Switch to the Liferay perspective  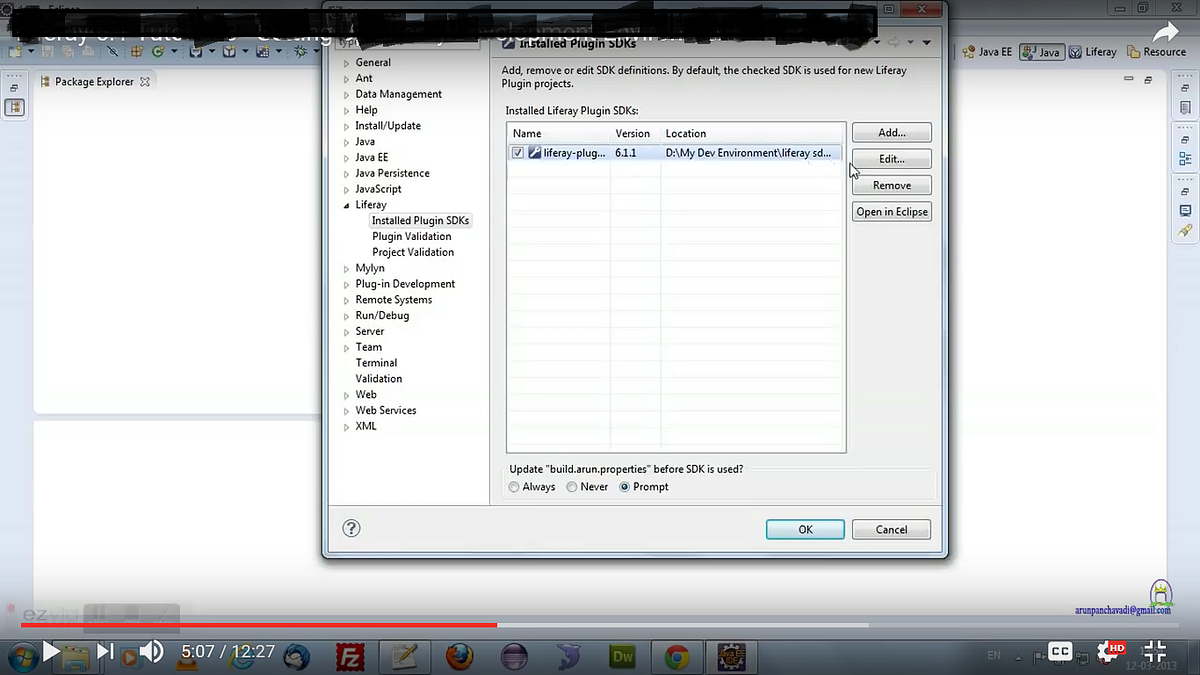pyautogui.click(x=1092, y=51)
